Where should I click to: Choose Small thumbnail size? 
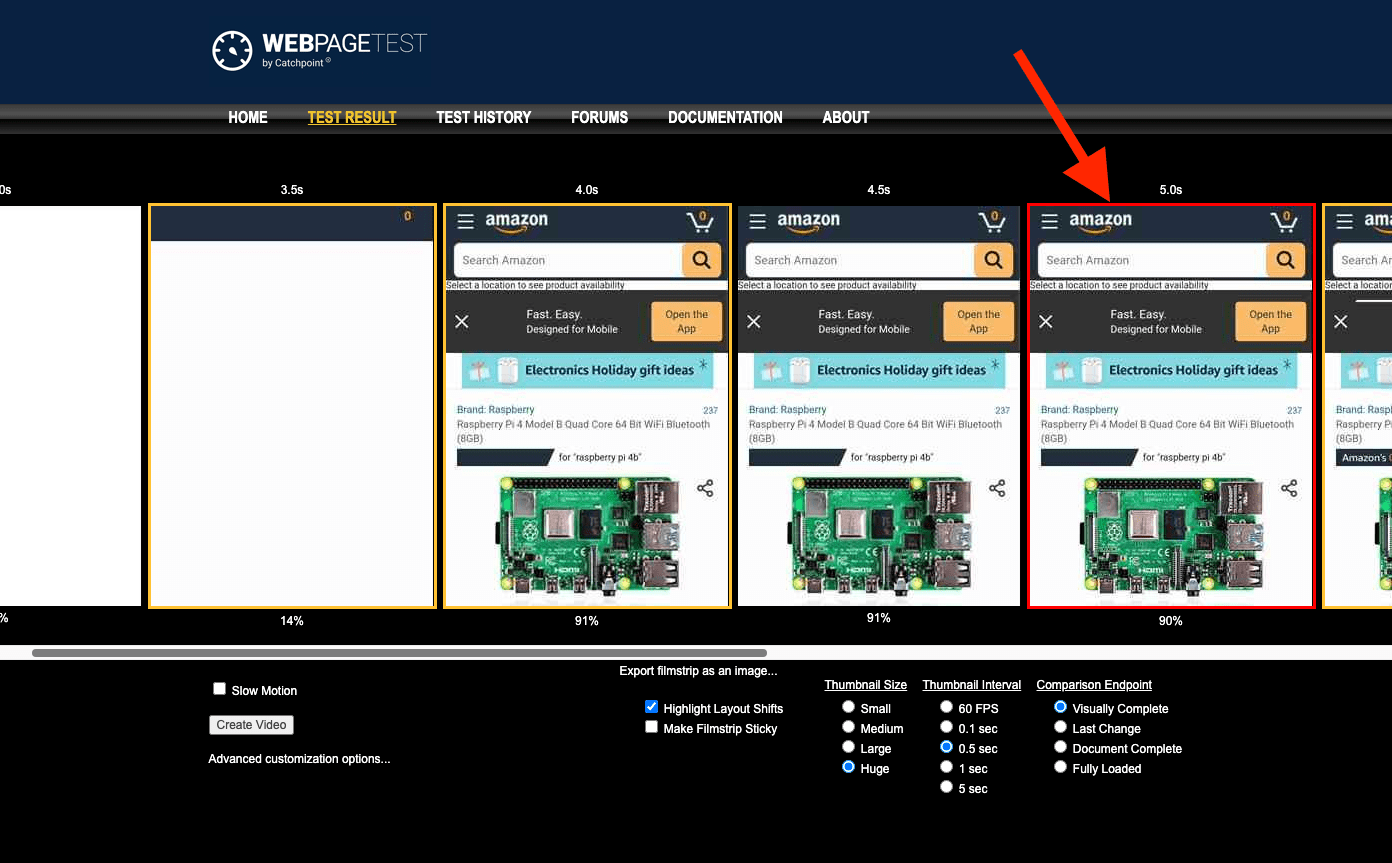pyautogui.click(x=848, y=707)
